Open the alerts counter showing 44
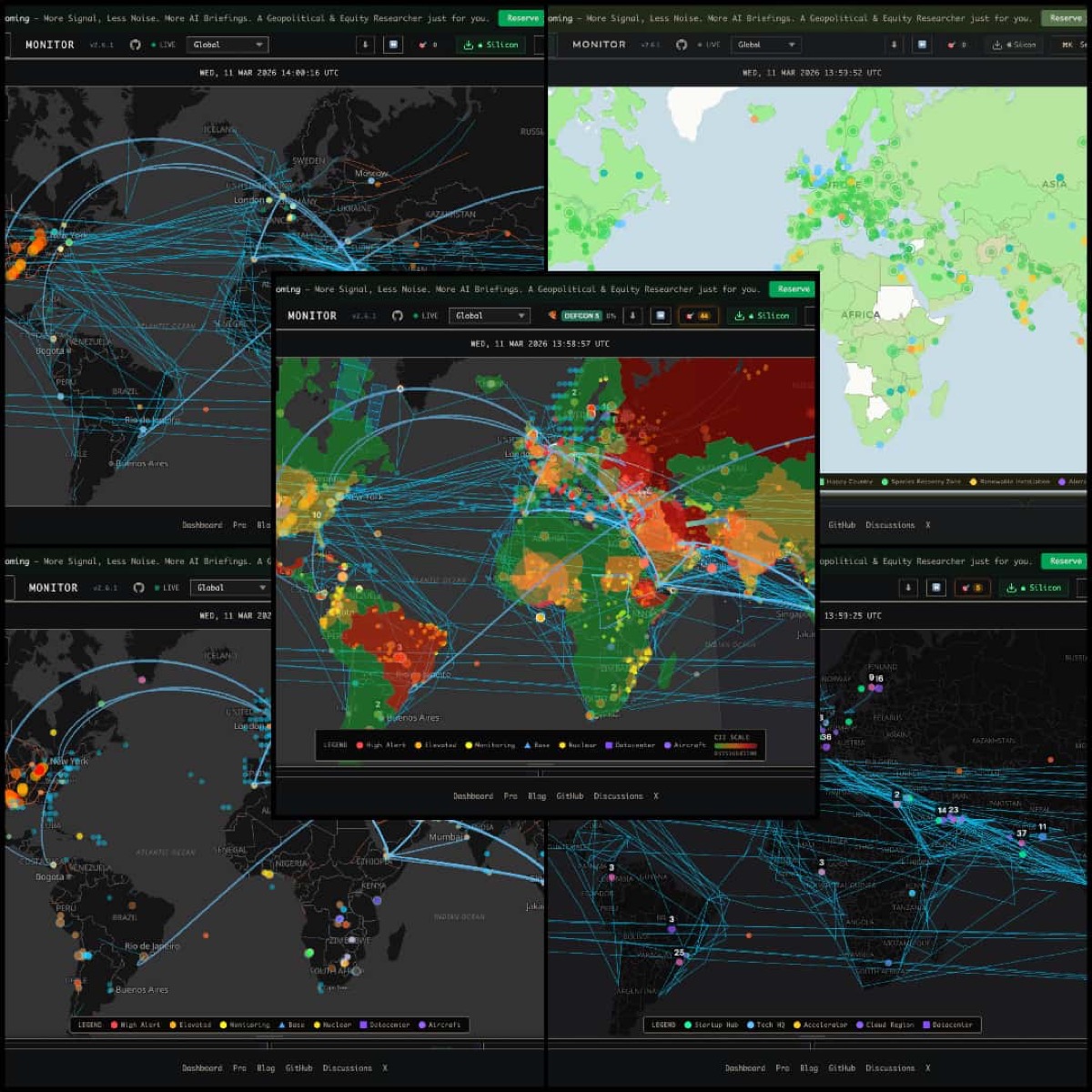 point(701,316)
